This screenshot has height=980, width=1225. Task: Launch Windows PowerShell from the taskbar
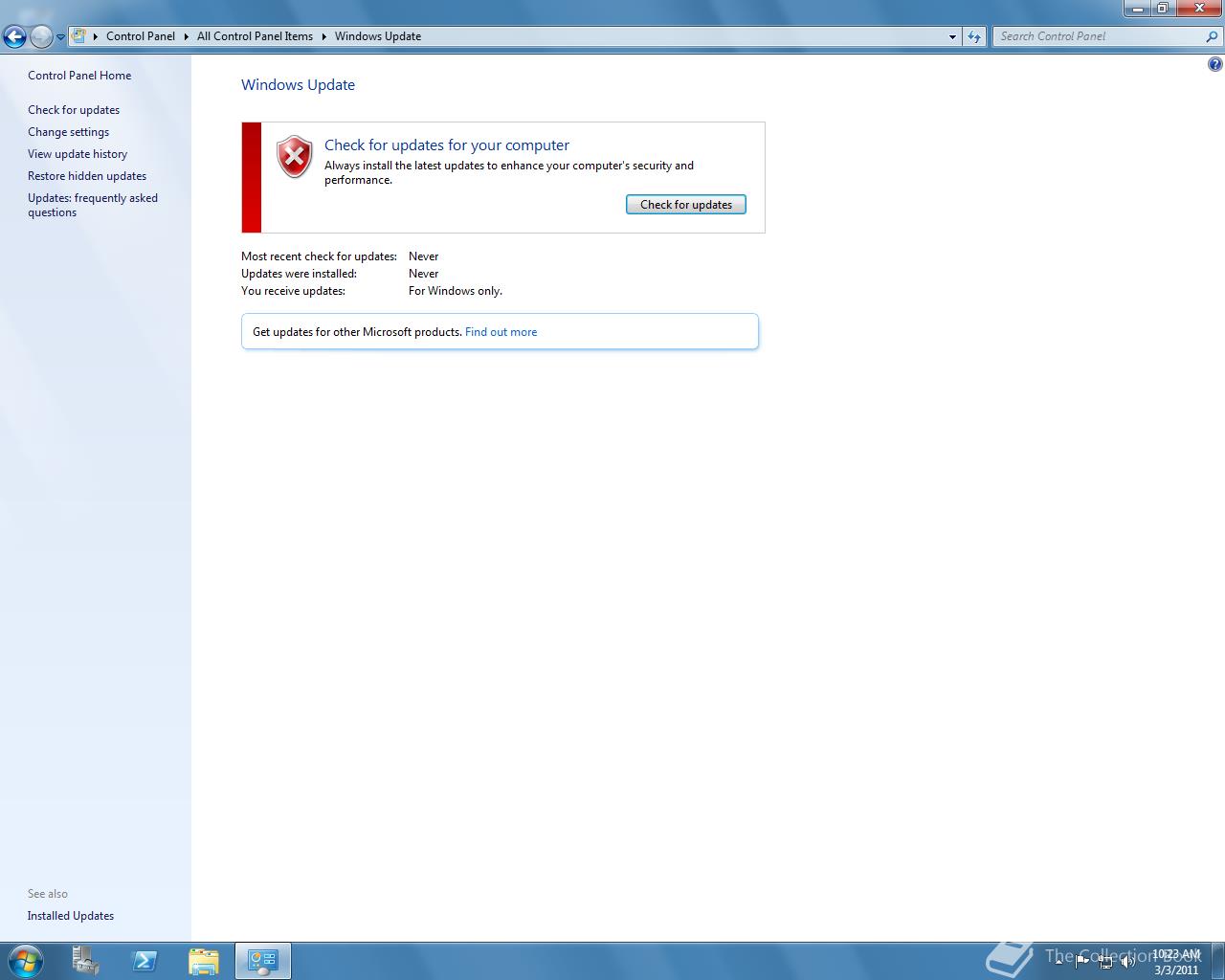(145, 961)
